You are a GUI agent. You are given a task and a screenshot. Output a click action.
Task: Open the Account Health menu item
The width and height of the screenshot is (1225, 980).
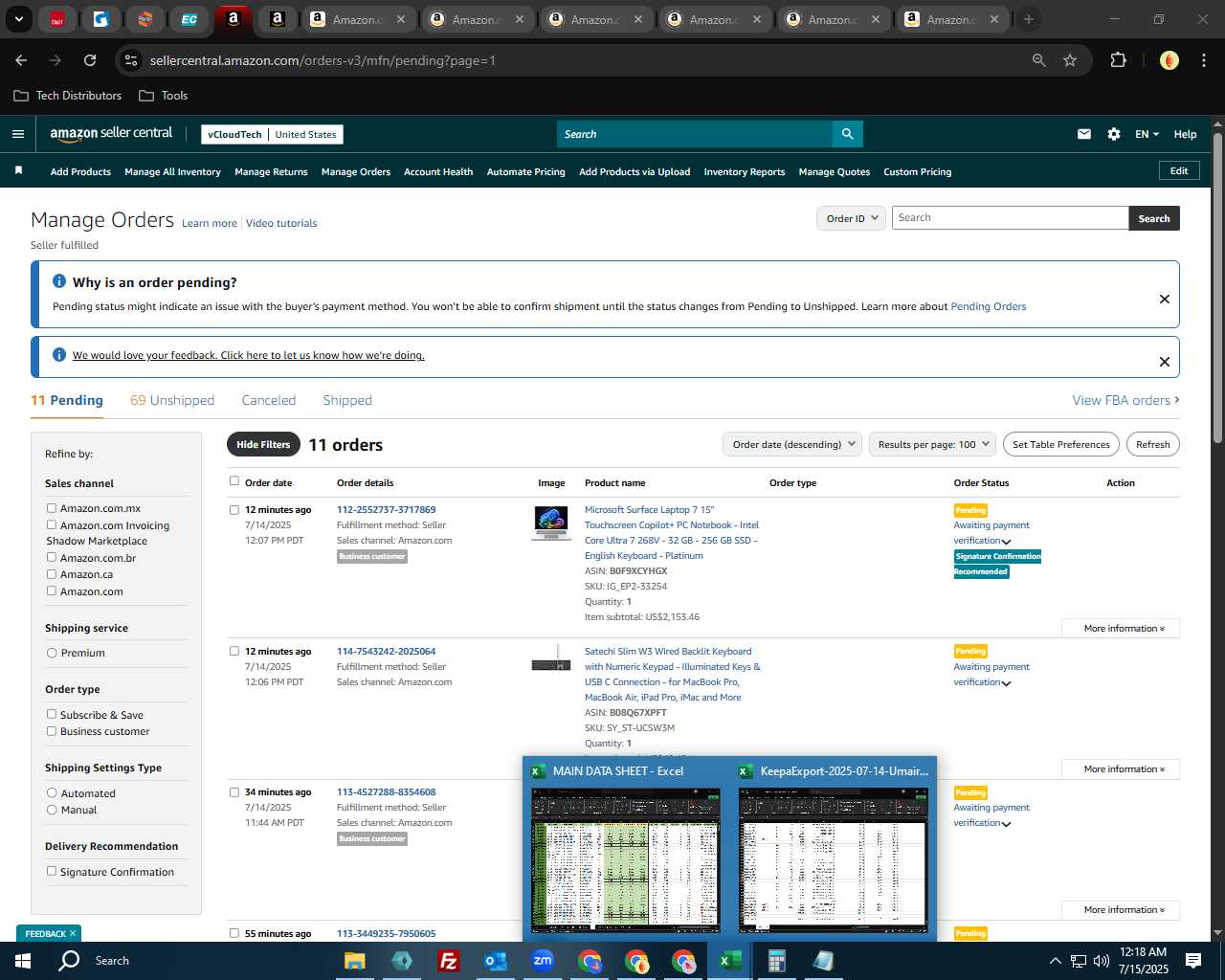coord(438,171)
